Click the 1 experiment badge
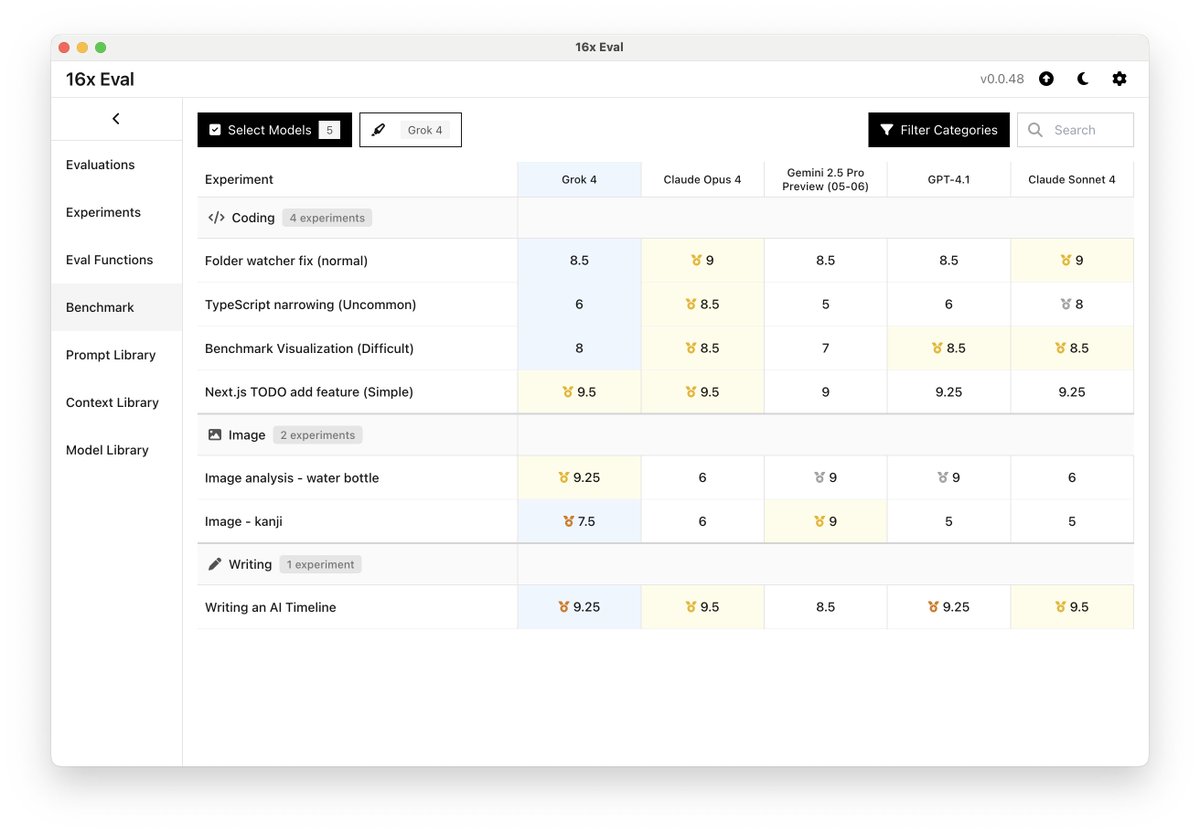The height and width of the screenshot is (834, 1200). point(320,564)
